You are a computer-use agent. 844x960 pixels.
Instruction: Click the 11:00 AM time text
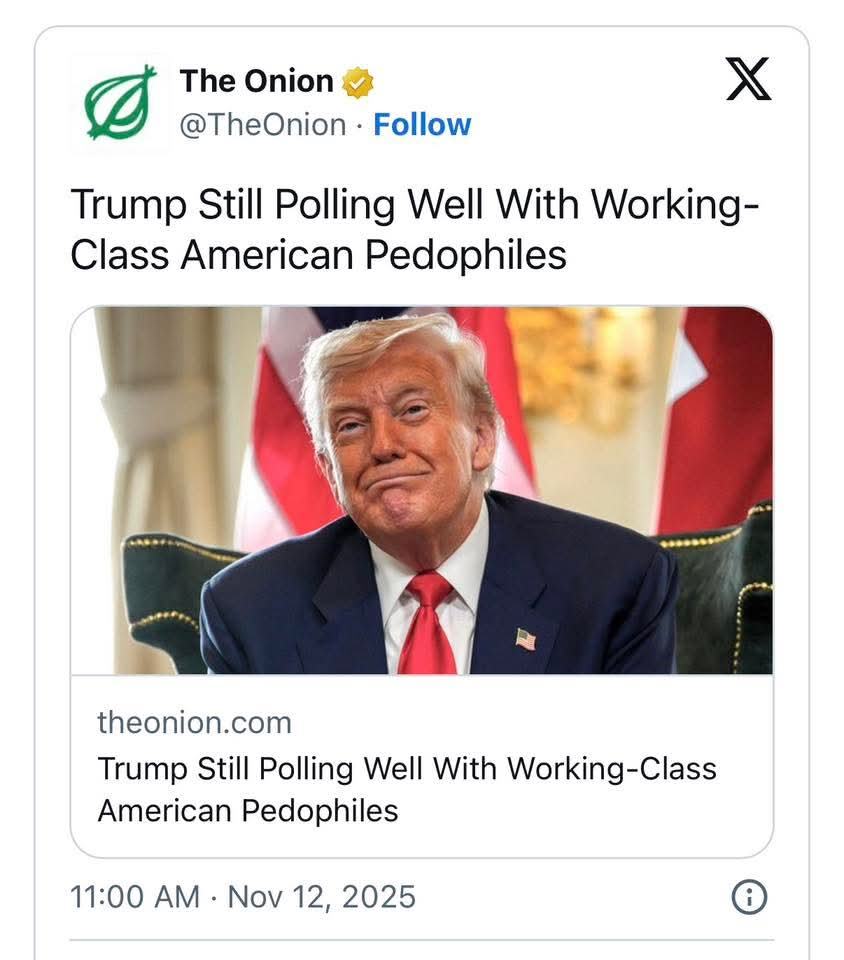tap(135, 896)
